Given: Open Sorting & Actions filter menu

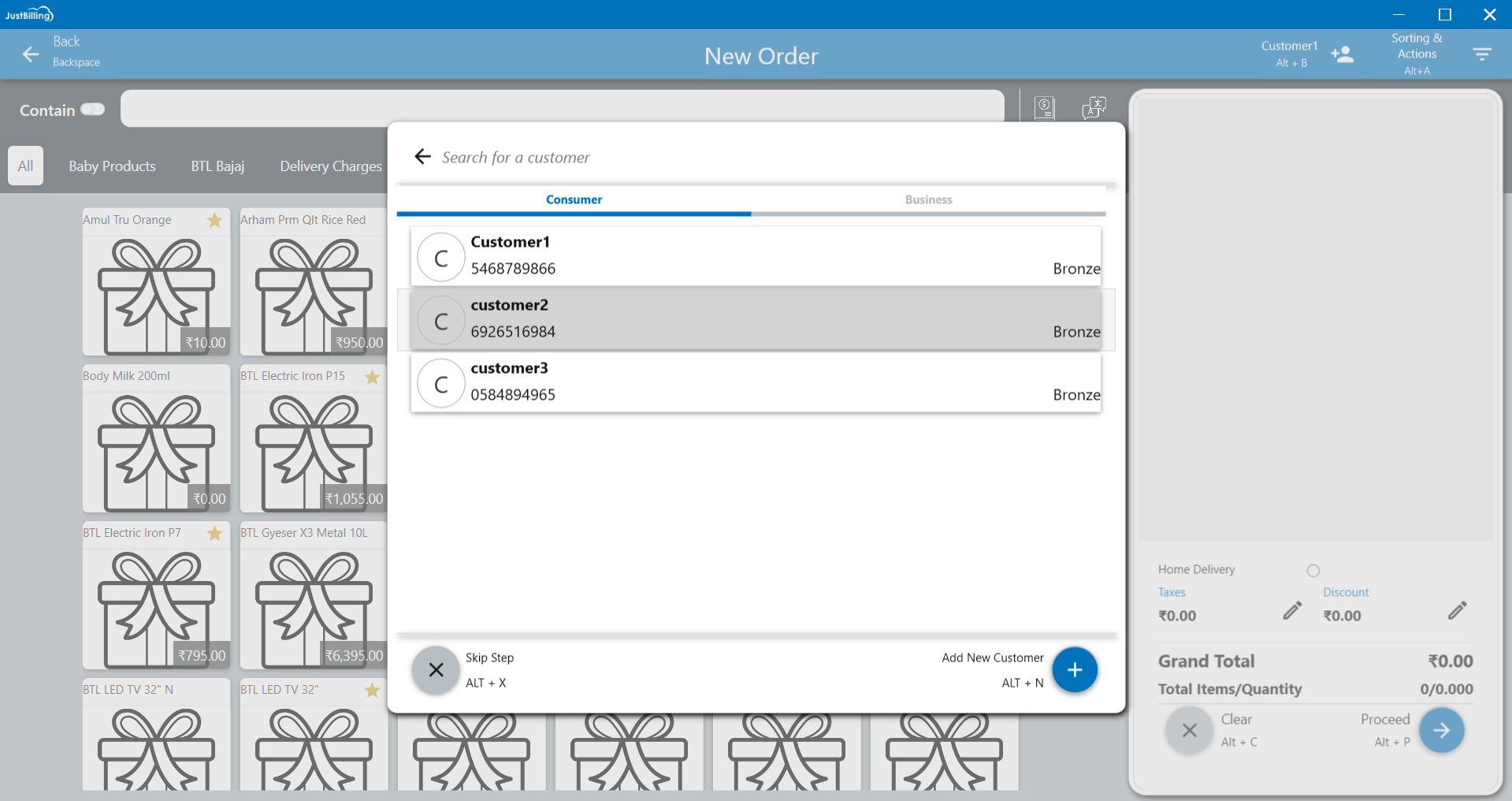Looking at the screenshot, I should (x=1481, y=54).
